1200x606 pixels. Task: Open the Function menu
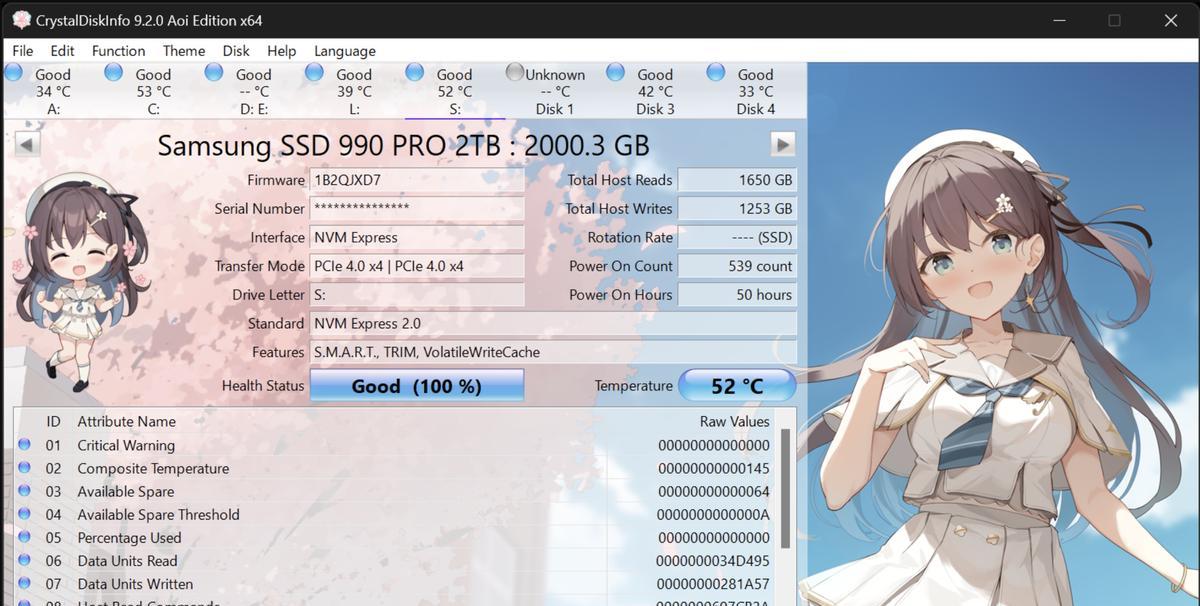[118, 51]
